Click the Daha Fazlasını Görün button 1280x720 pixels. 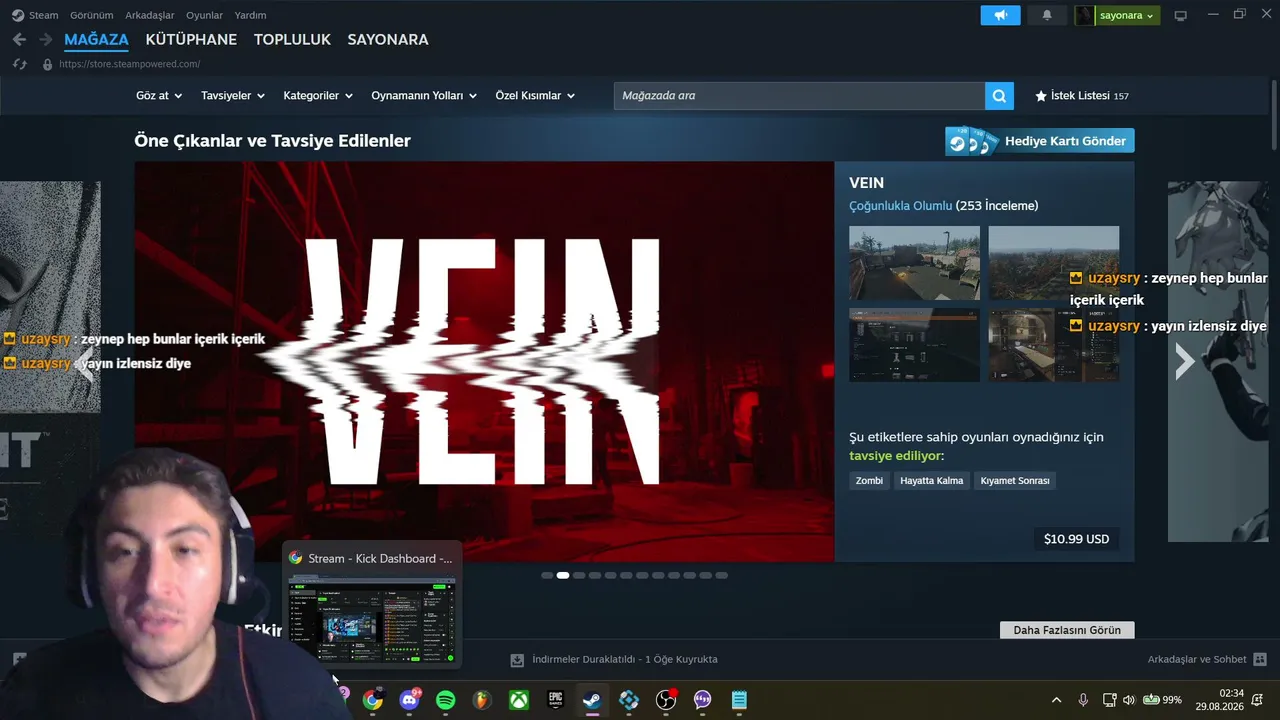point(1067,630)
